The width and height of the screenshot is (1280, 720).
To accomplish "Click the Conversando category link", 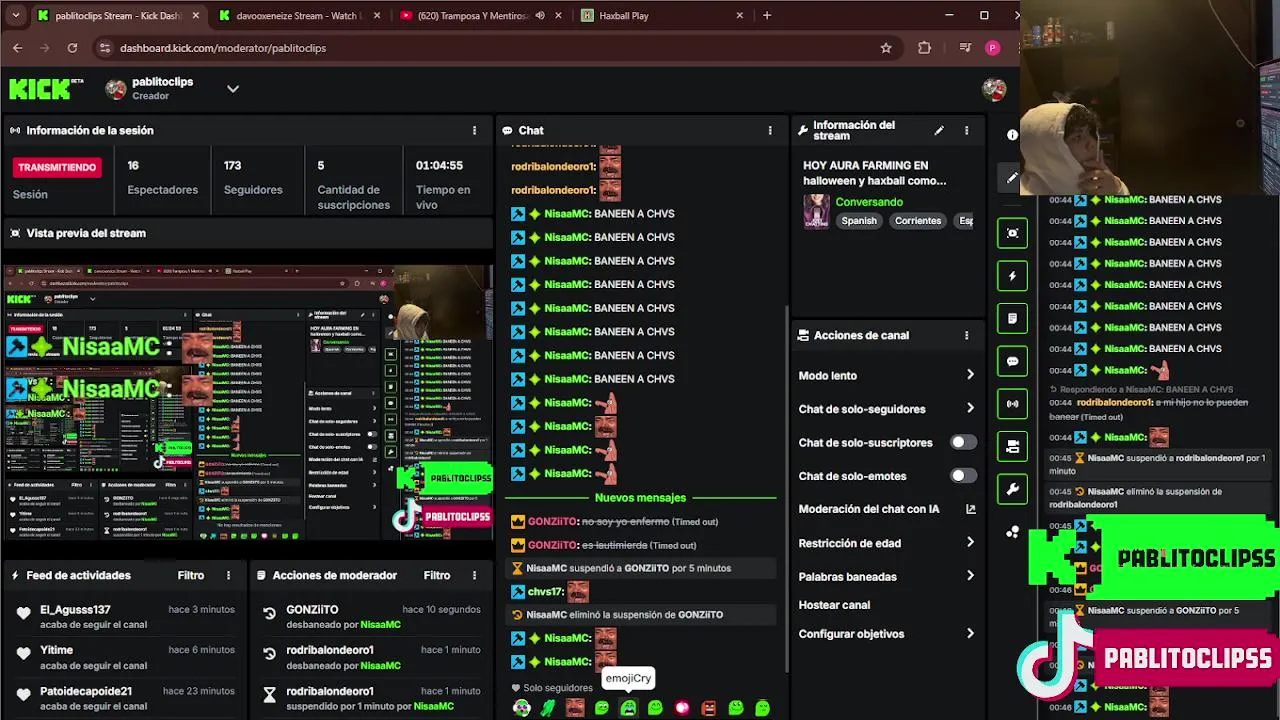I will pyautogui.click(x=869, y=202).
